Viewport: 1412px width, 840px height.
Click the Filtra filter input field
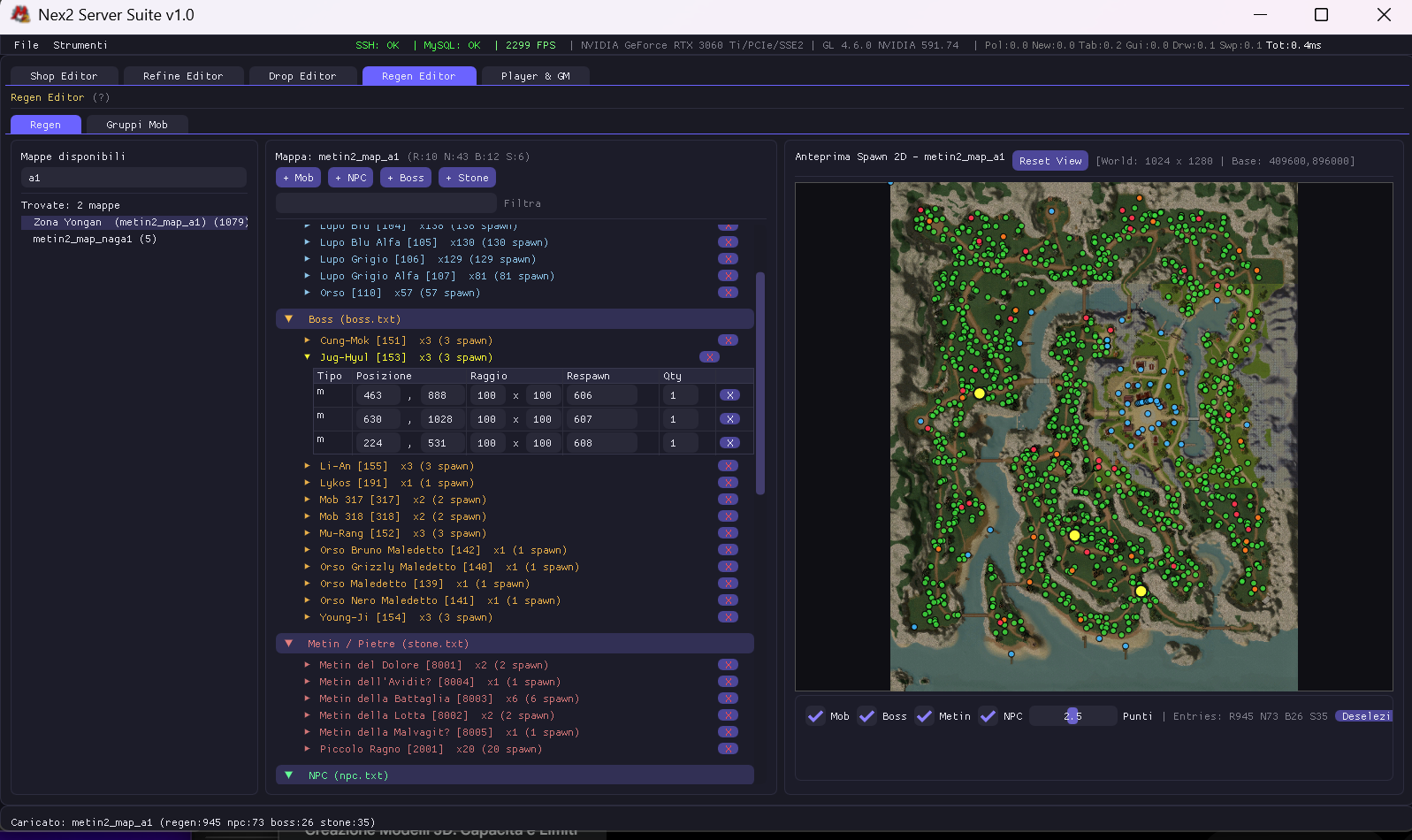(386, 203)
